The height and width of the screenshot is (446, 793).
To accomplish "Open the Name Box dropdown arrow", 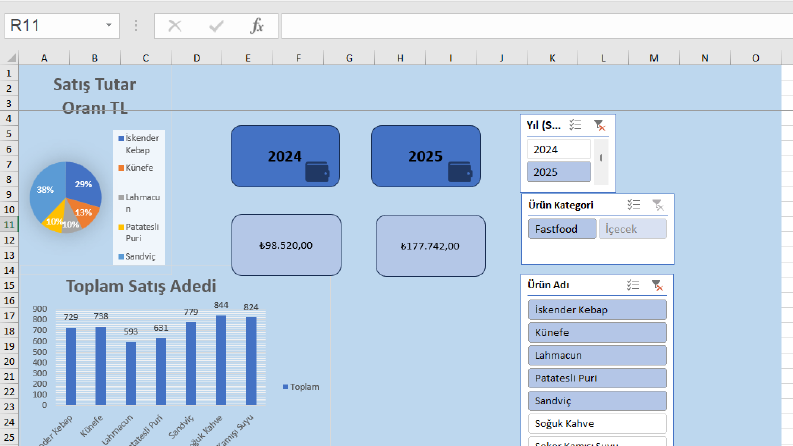I will point(109,25).
